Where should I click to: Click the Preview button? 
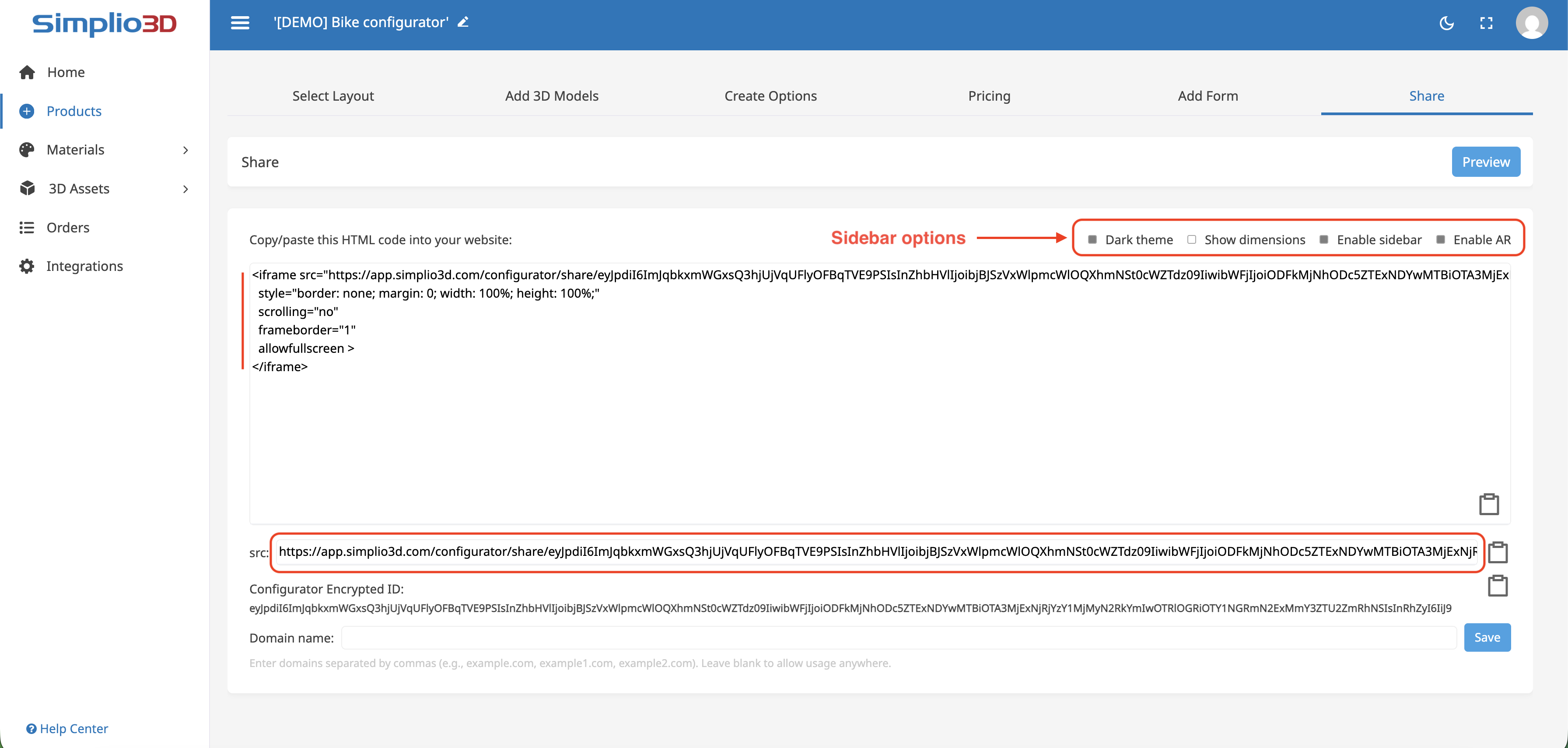(x=1485, y=162)
